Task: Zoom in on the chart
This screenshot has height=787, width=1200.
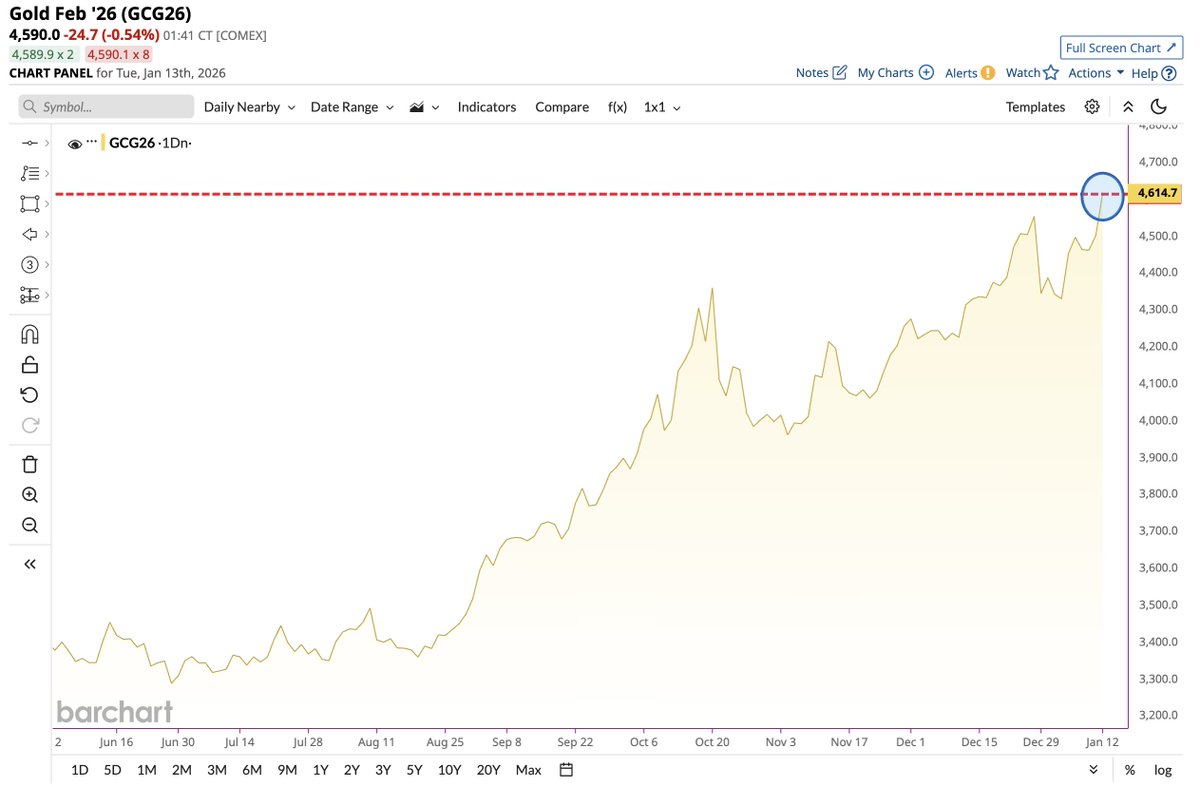Action: tap(28, 494)
